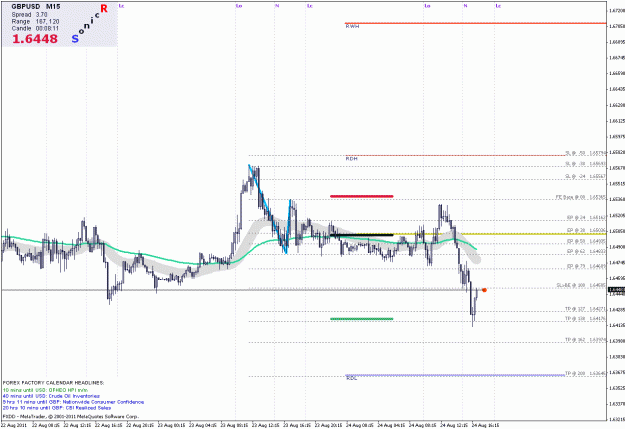
Task: Click the MetaQuotes Software Corp copyright text
Action: [x=71, y=416]
